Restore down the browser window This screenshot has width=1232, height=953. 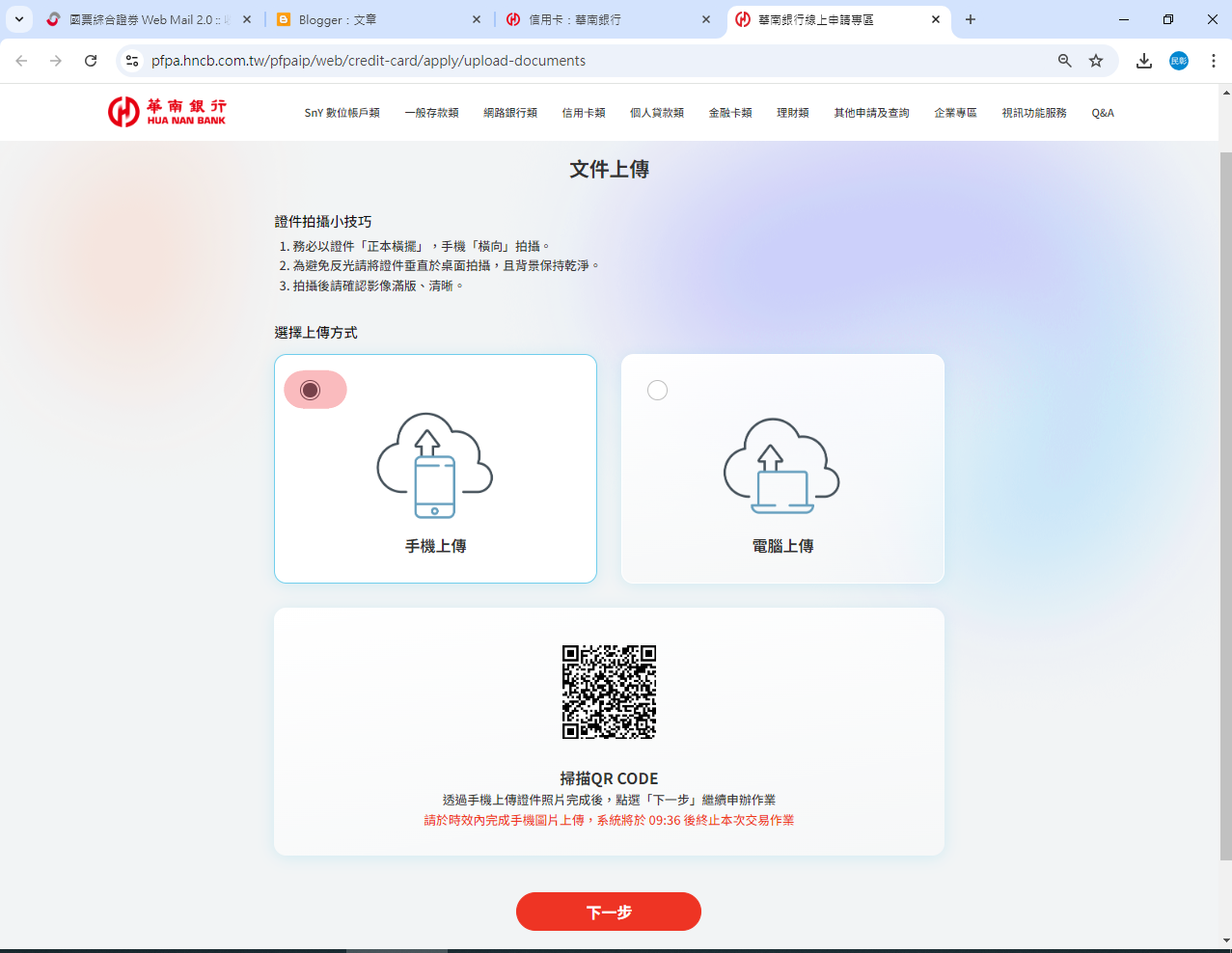click(x=1168, y=19)
